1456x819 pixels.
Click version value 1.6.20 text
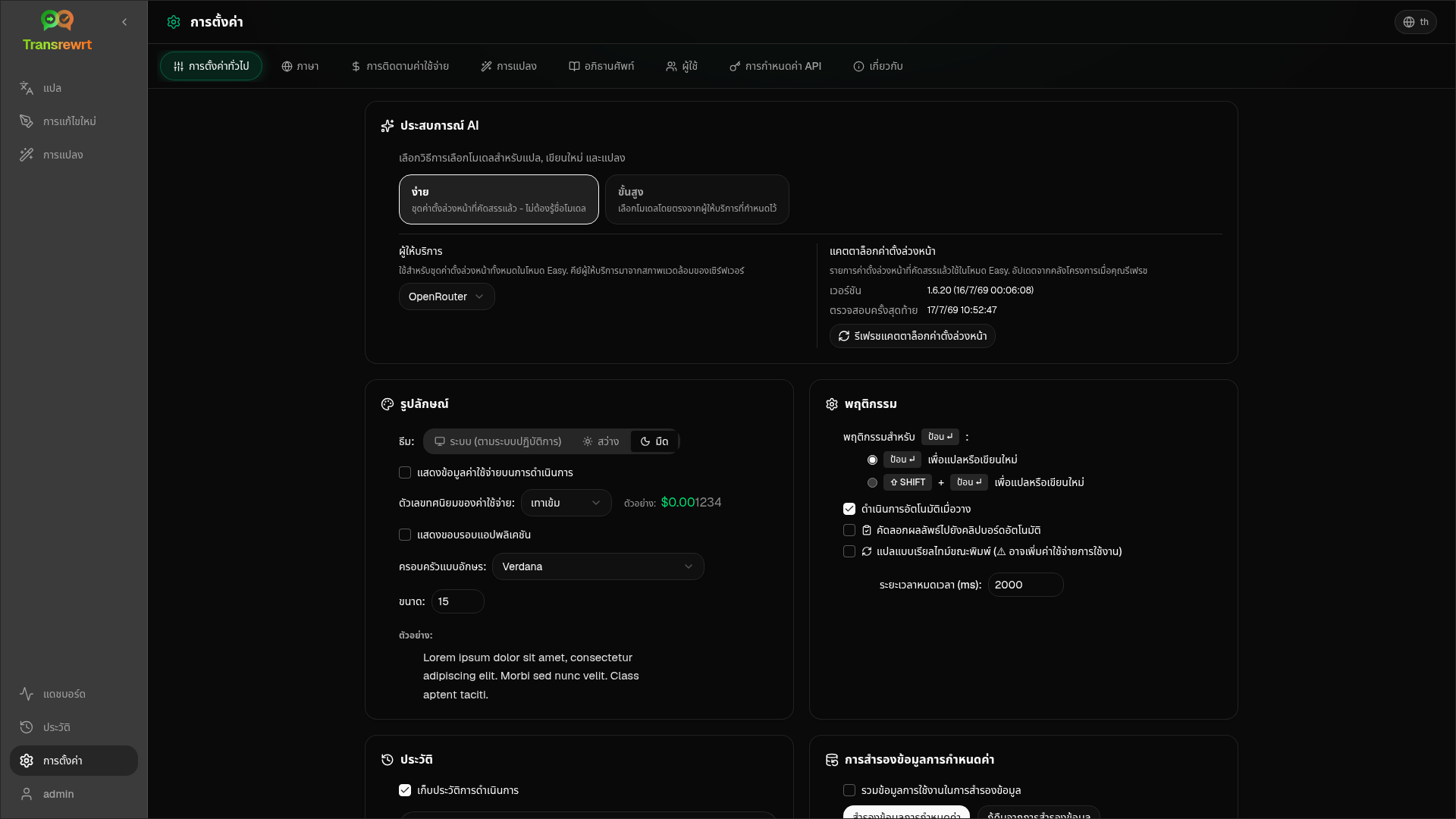[980, 290]
